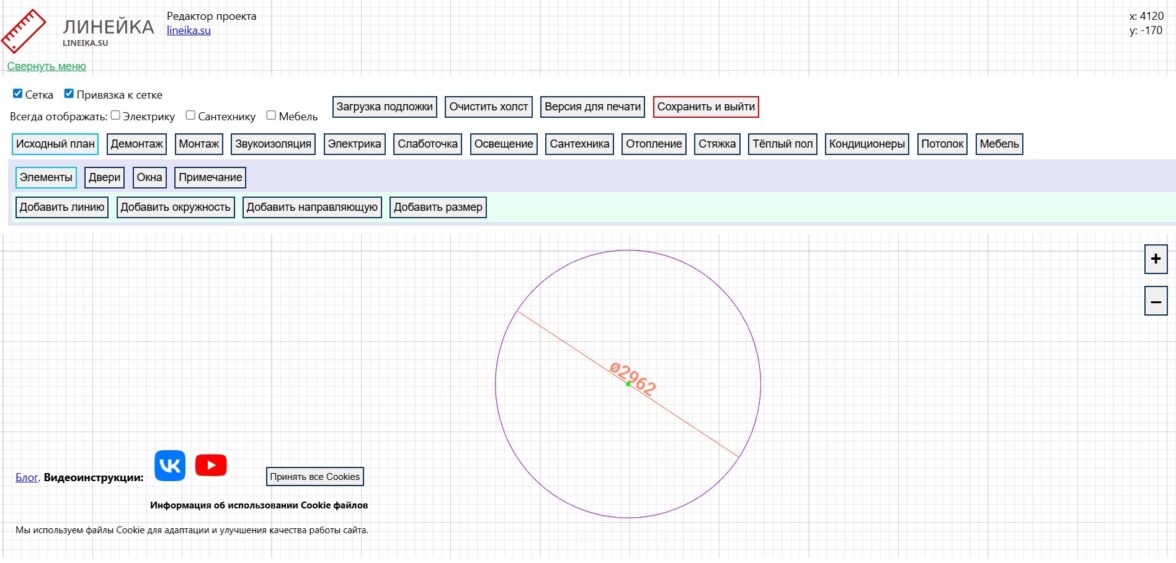The image size is (1176, 563).
Task: Enable always showing Сантехнику checkbox
Action: (x=190, y=115)
